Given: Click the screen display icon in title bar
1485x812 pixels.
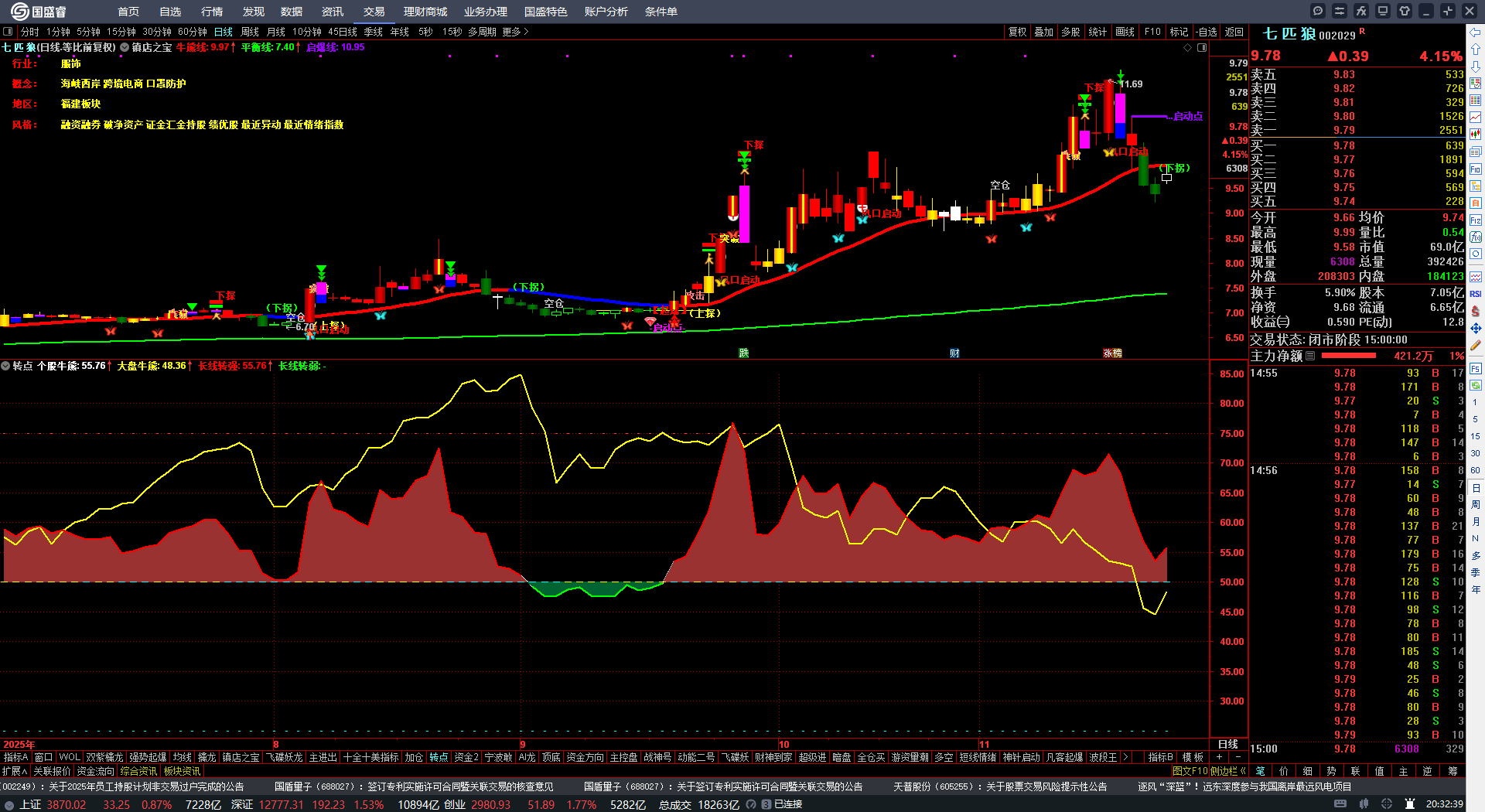Looking at the screenshot, I should pos(1383,11).
